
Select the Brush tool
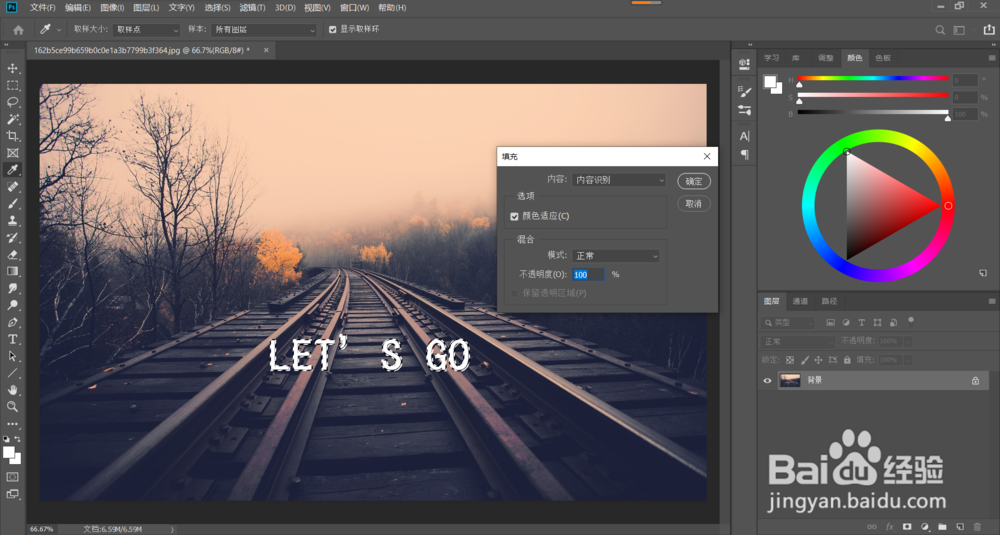(x=12, y=204)
